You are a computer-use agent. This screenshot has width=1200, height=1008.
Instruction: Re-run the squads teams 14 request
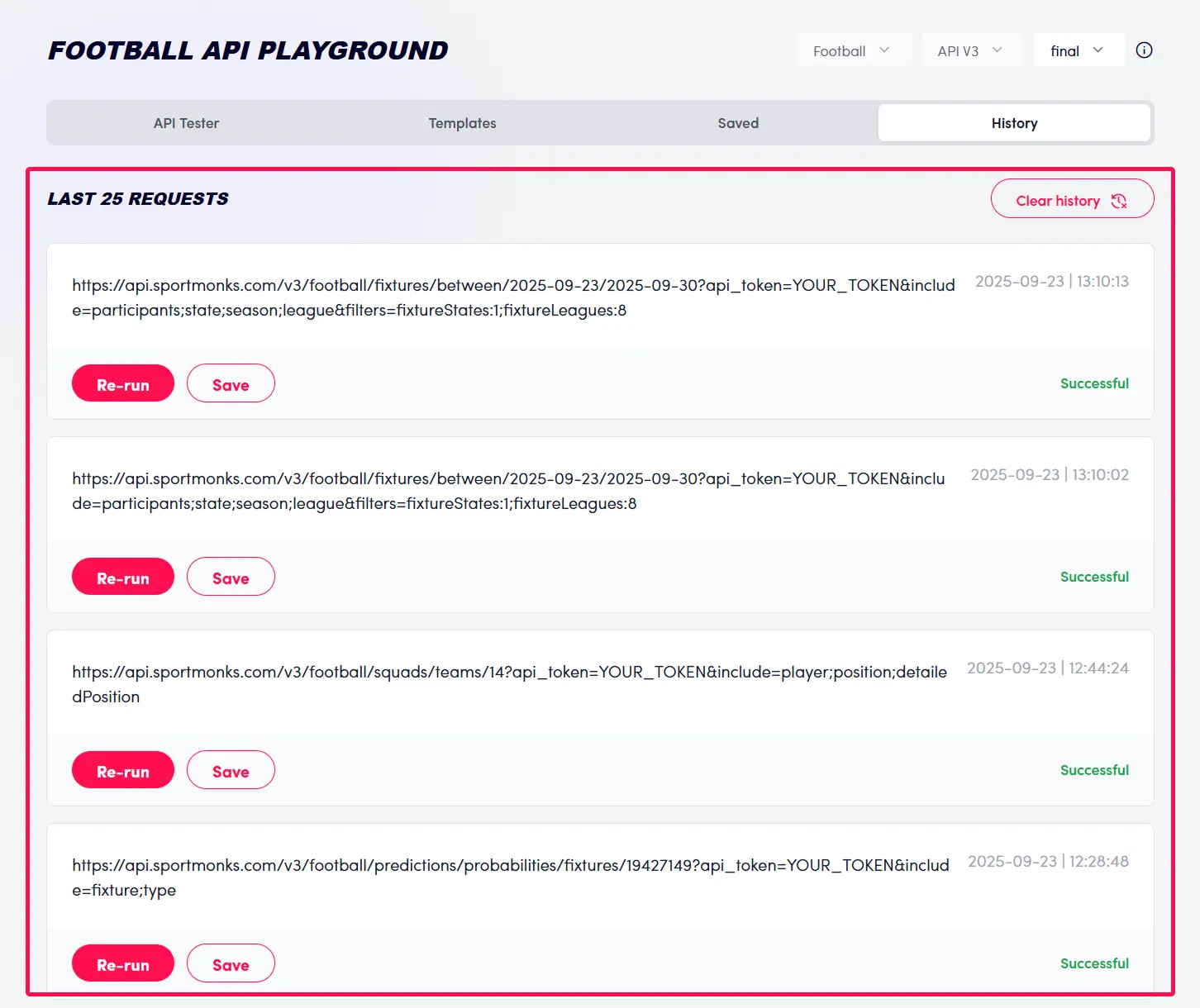pyautogui.click(x=122, y=769)
